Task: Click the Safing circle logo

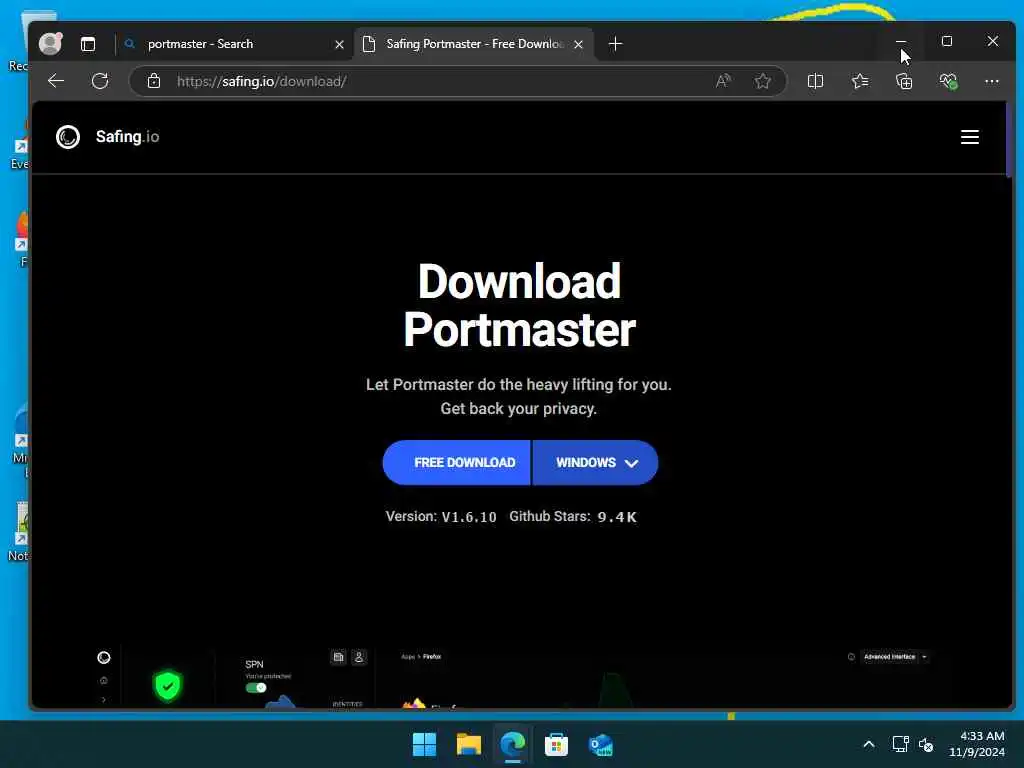Action: (x=68, y=136)
